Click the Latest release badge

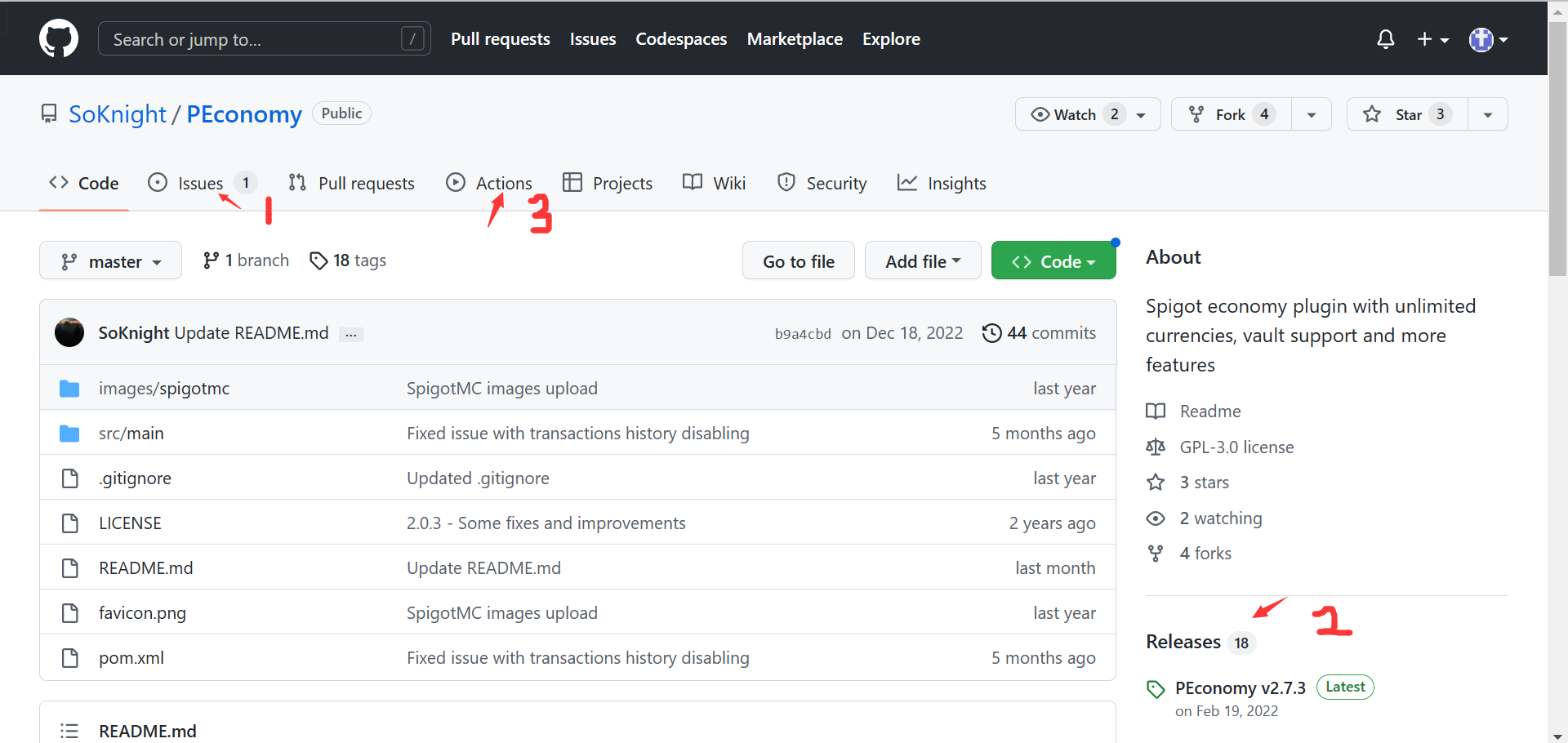click(1345, 687)
